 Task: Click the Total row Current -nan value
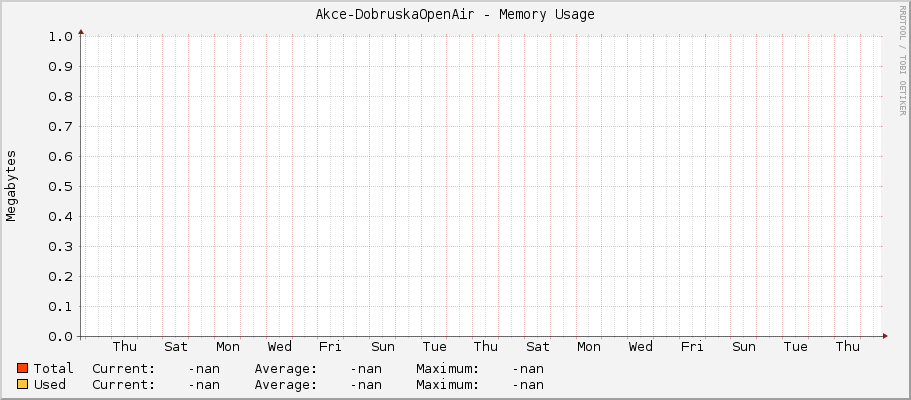coord(204,369)
